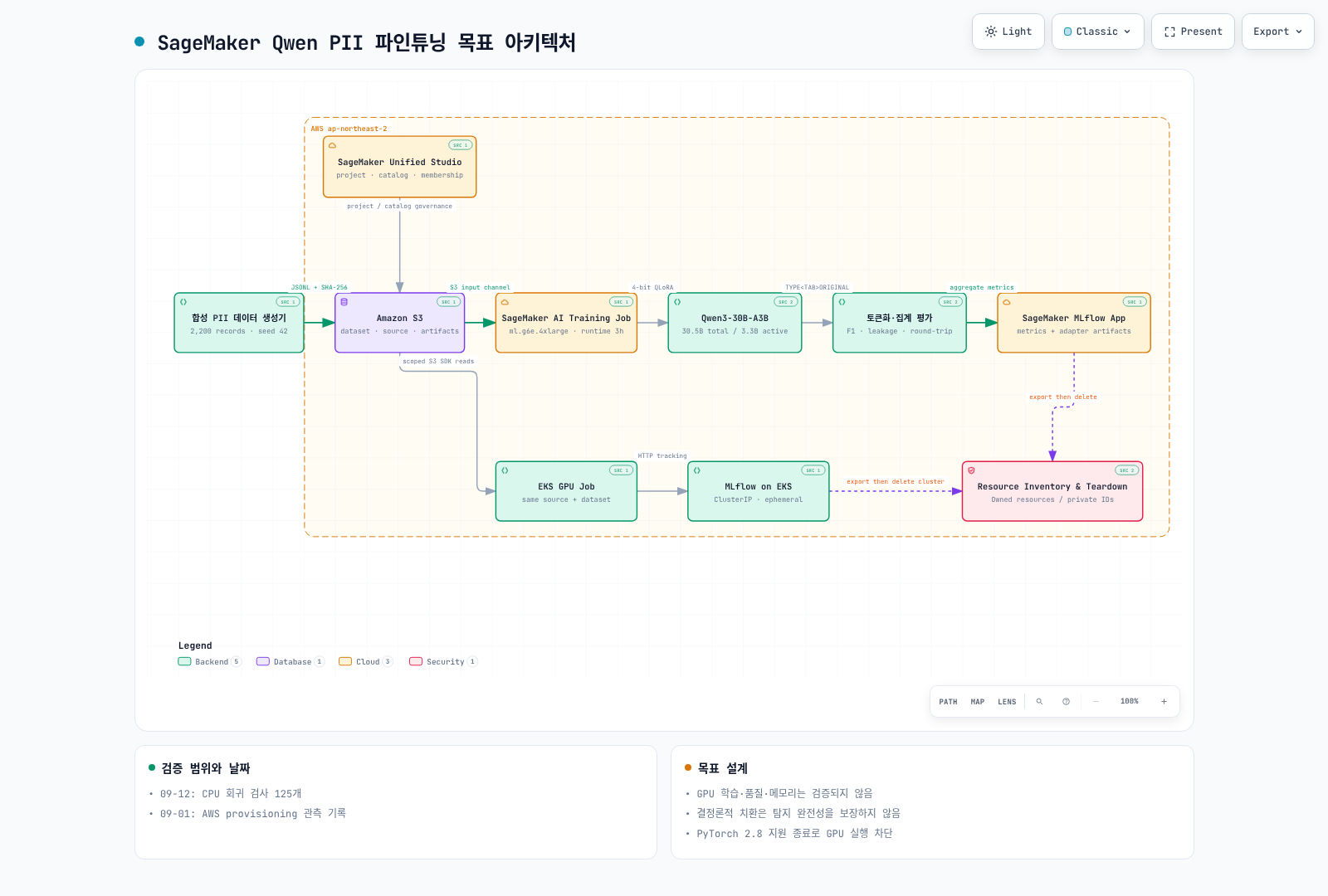Click the 'HTTP tracking' edge label
This screenshot has width=1328, height=896.
662,456
